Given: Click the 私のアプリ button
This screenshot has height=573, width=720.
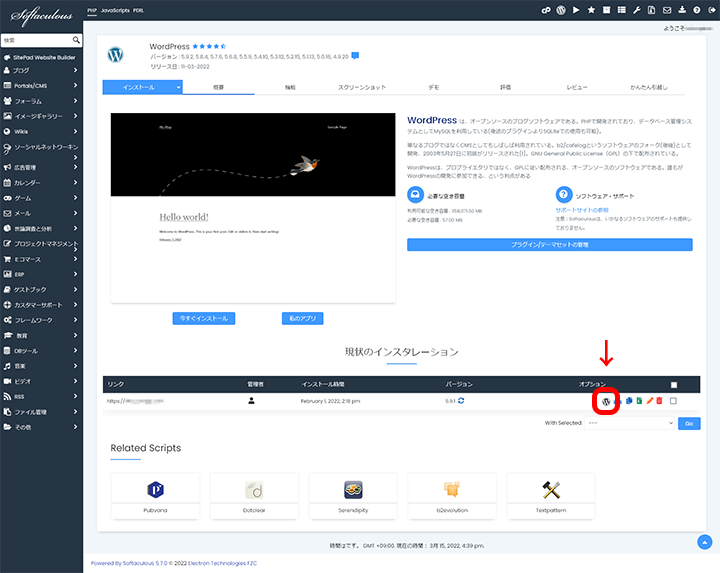Looking at the screenshot, I should click(x=303, y=318).
